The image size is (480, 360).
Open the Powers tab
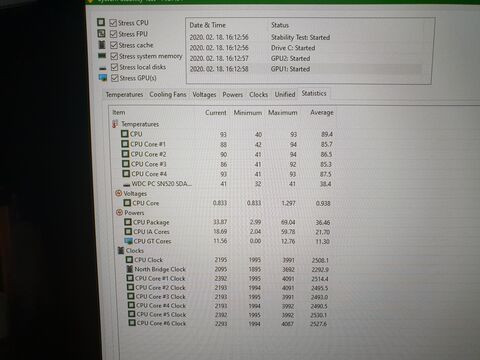233,95
